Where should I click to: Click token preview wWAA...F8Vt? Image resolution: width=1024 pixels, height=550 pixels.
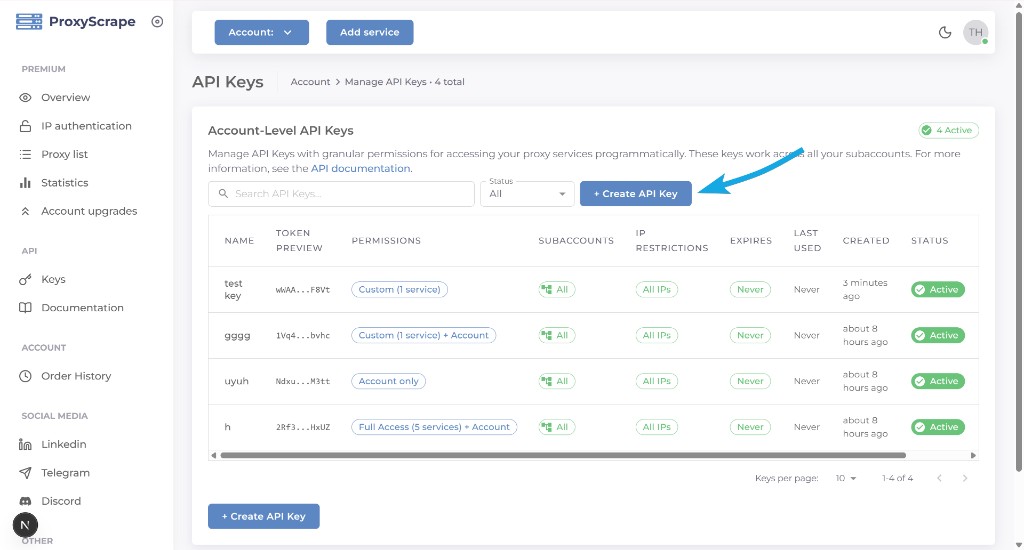click(302, 290)
